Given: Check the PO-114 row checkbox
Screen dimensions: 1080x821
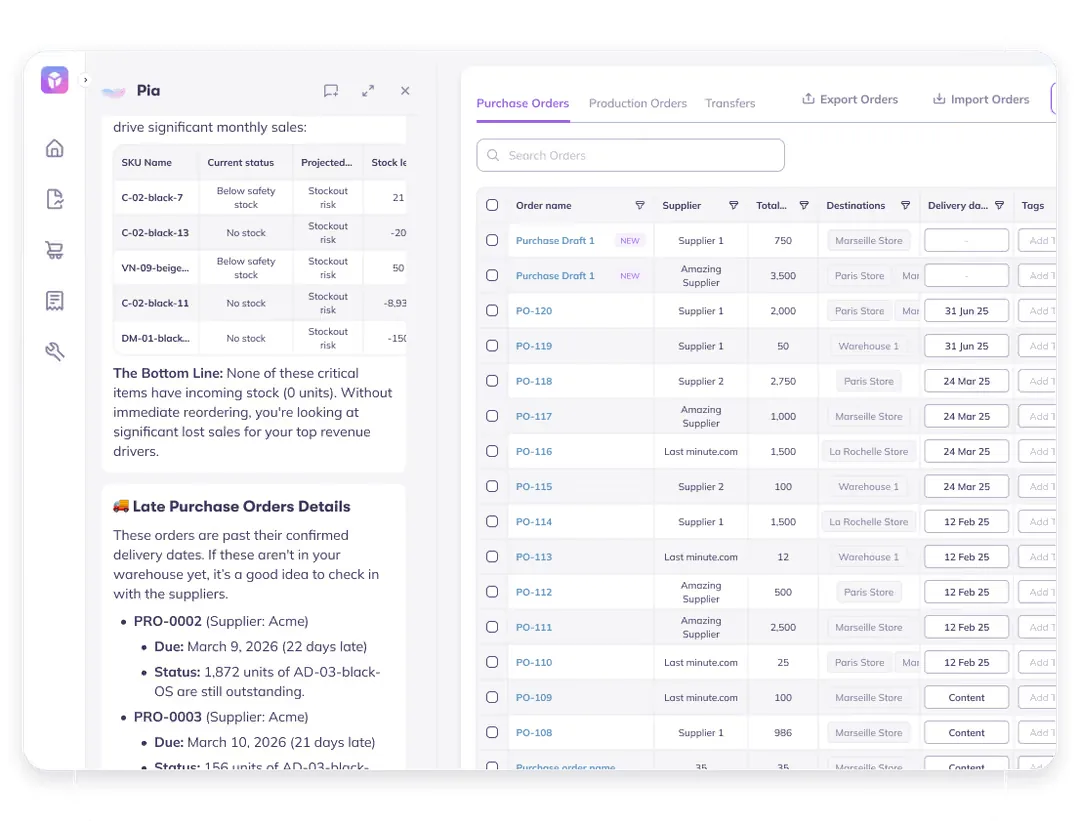Looking at the screenshot, I should coord(492,521).
